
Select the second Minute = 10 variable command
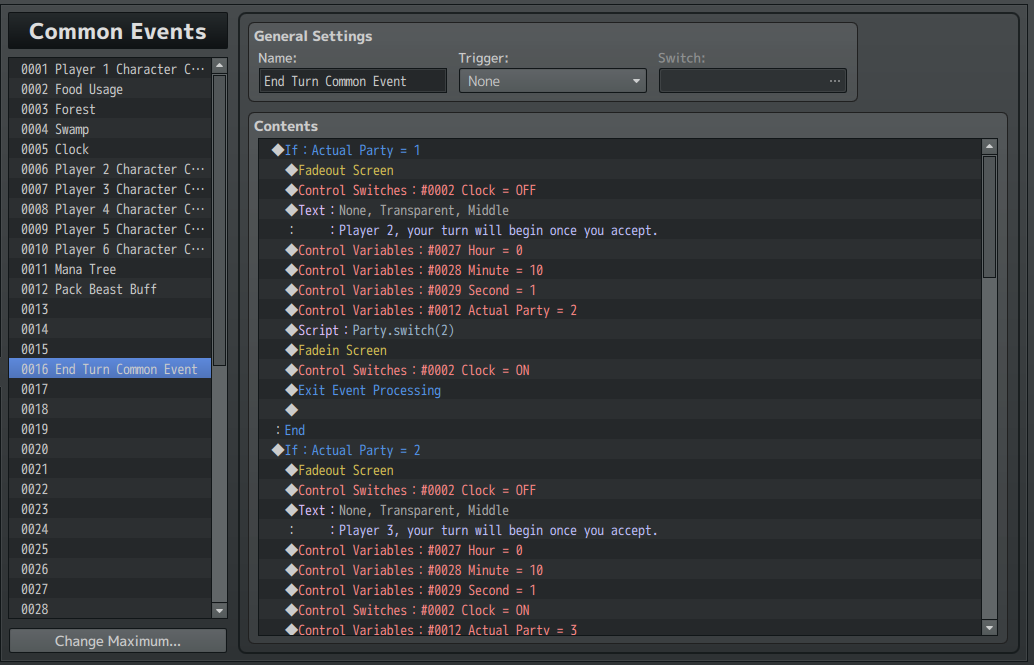(x=619, y=570)
